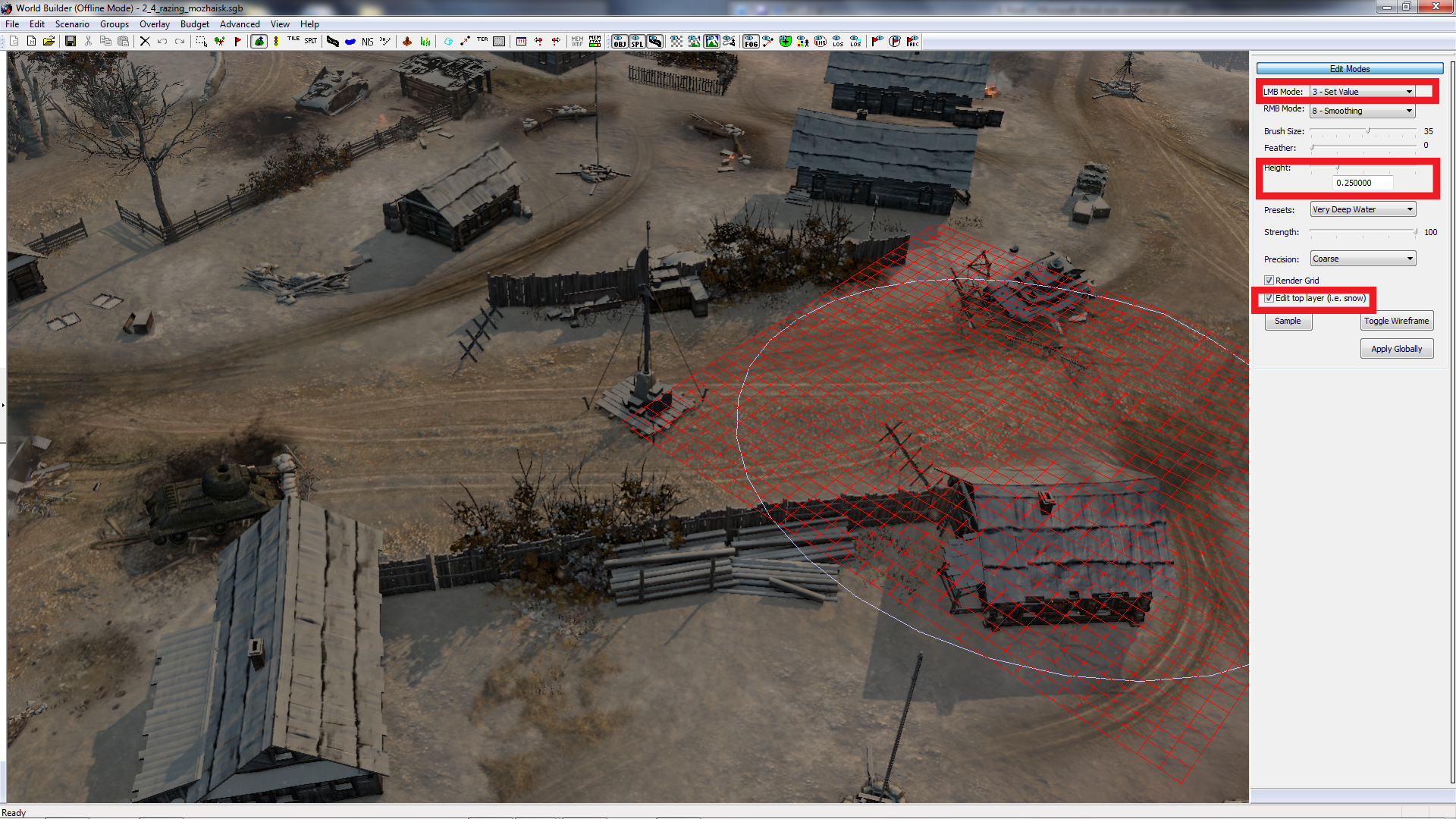Adjust the Height slider

pyautogui.click(x=1363, y=168)
